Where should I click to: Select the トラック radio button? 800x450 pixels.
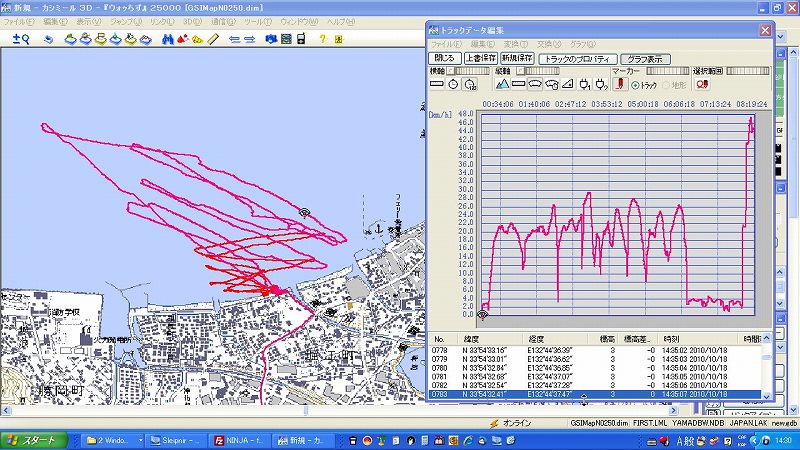click(635, 85)
